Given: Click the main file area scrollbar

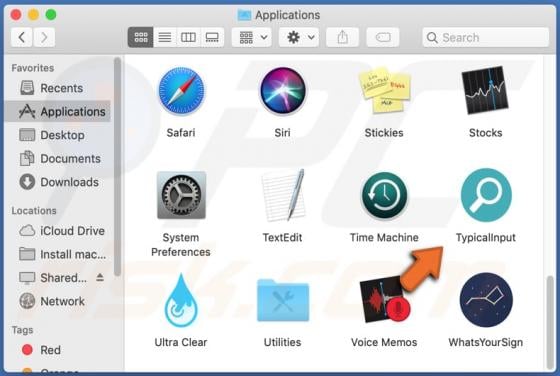Looking at the screenshot, I should tap(550, 323).
